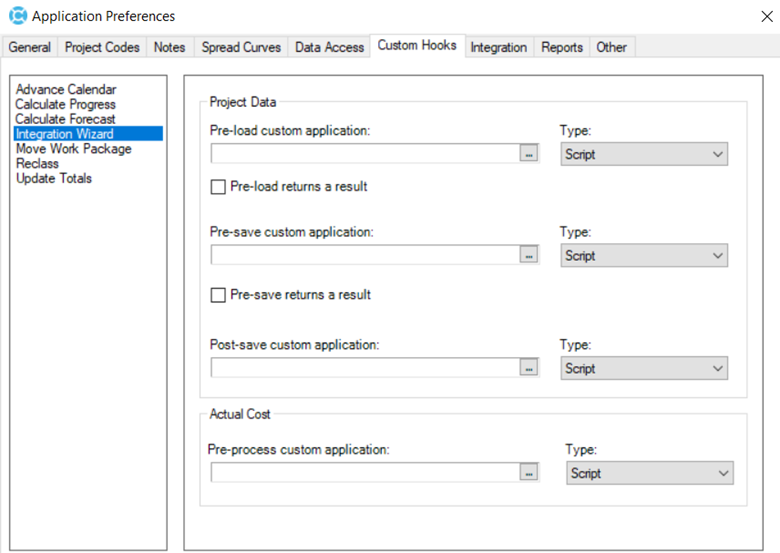The height and width of the screenshot is (553, 780).
Task: Click browse button for Pre-save custom application
Action: coord(529,255)
